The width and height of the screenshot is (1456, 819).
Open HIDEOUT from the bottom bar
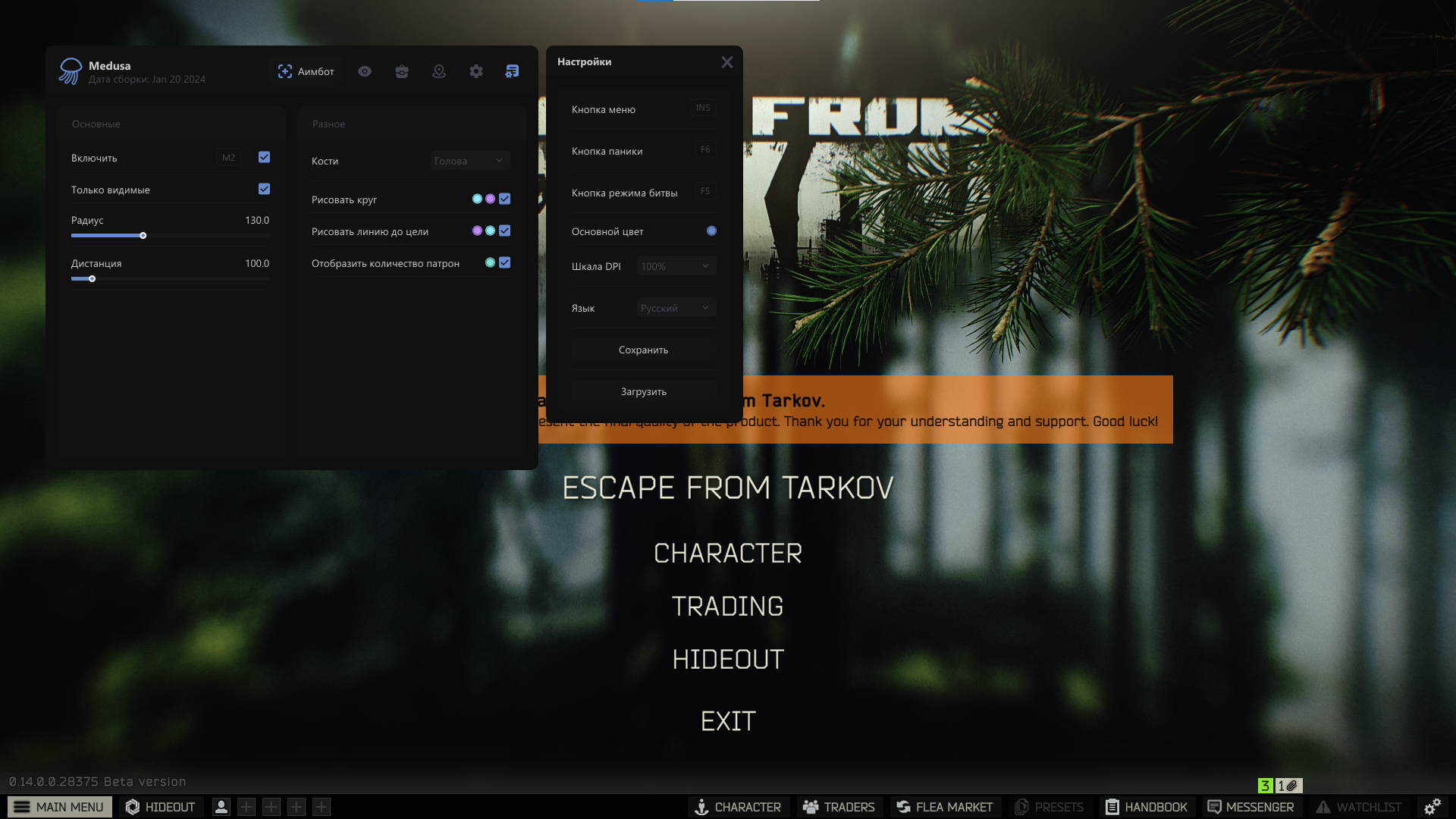(x=161, y=807)
